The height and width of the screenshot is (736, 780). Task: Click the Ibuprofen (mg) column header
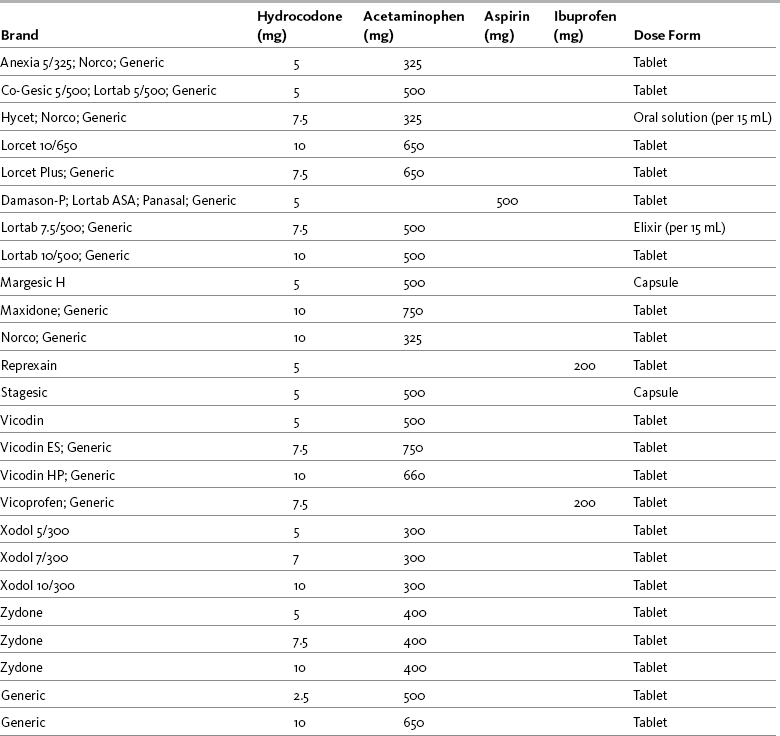point(584,27)
